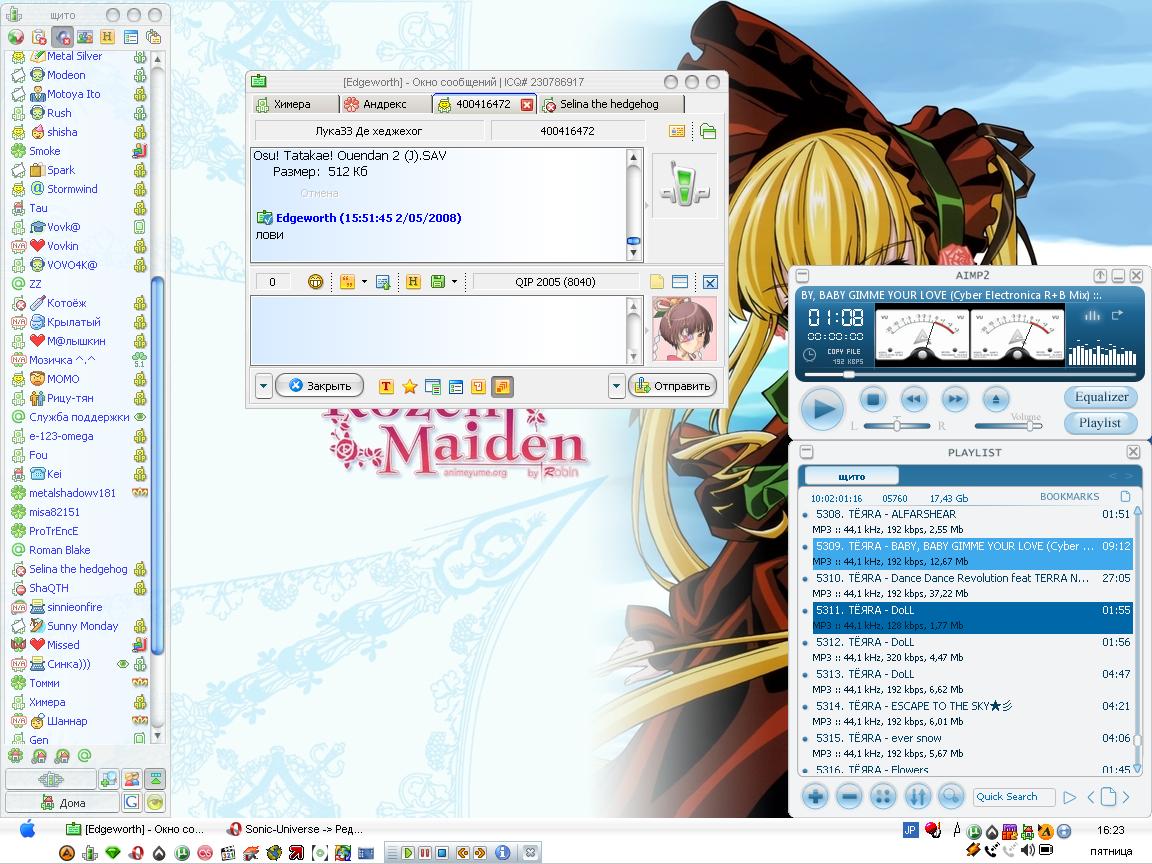Close the 400416472 tab with red X
The image size is (1152, 864).
point(527,104)
